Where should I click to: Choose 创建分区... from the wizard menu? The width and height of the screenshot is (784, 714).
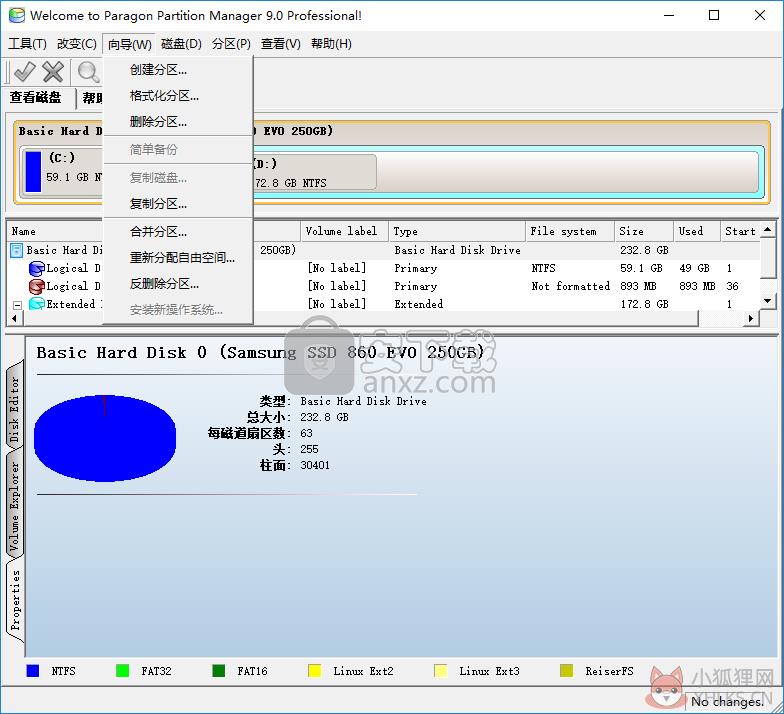pos(178,70)
